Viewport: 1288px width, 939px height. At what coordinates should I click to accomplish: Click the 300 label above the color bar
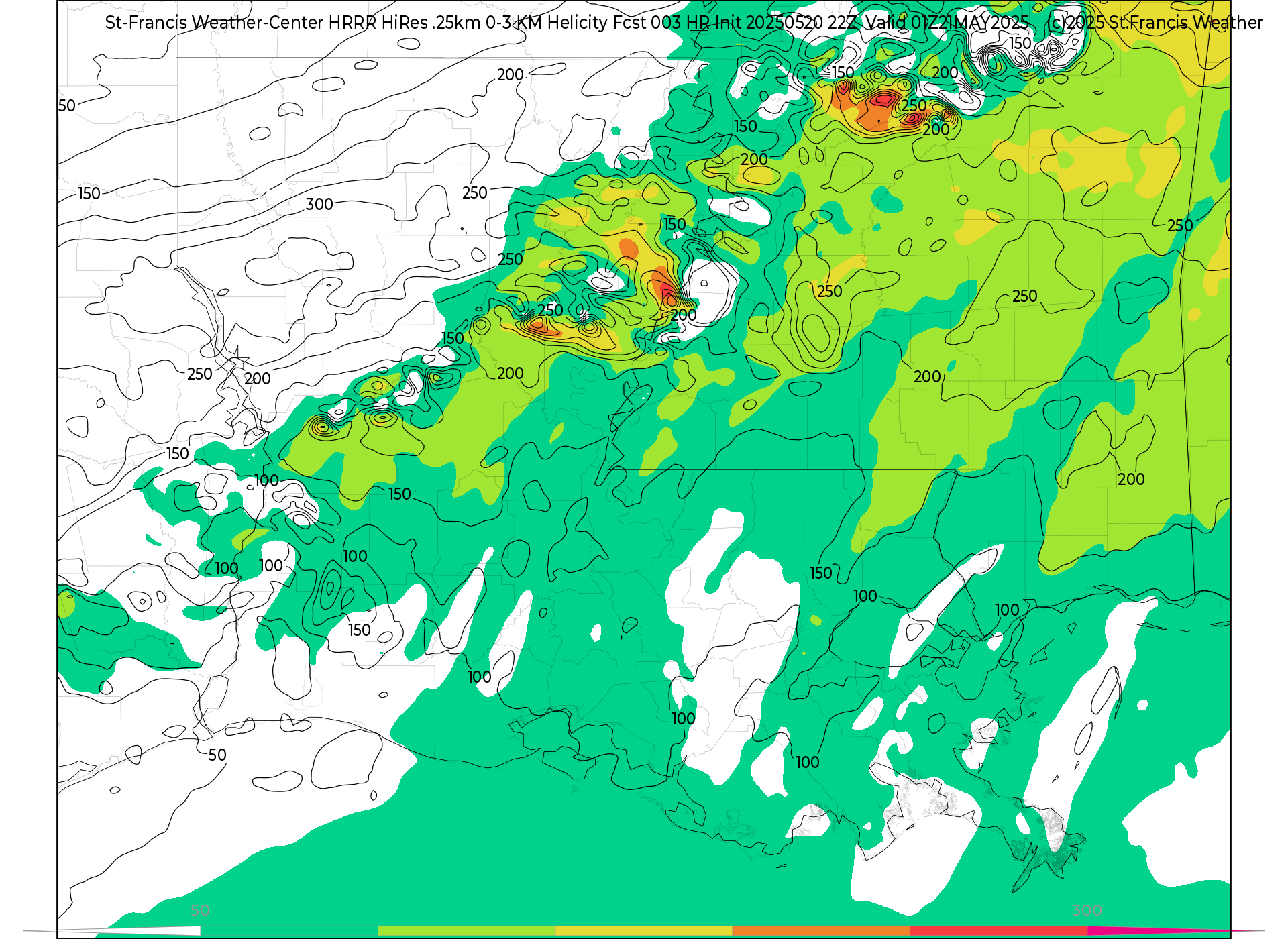tap(1087, 911)
